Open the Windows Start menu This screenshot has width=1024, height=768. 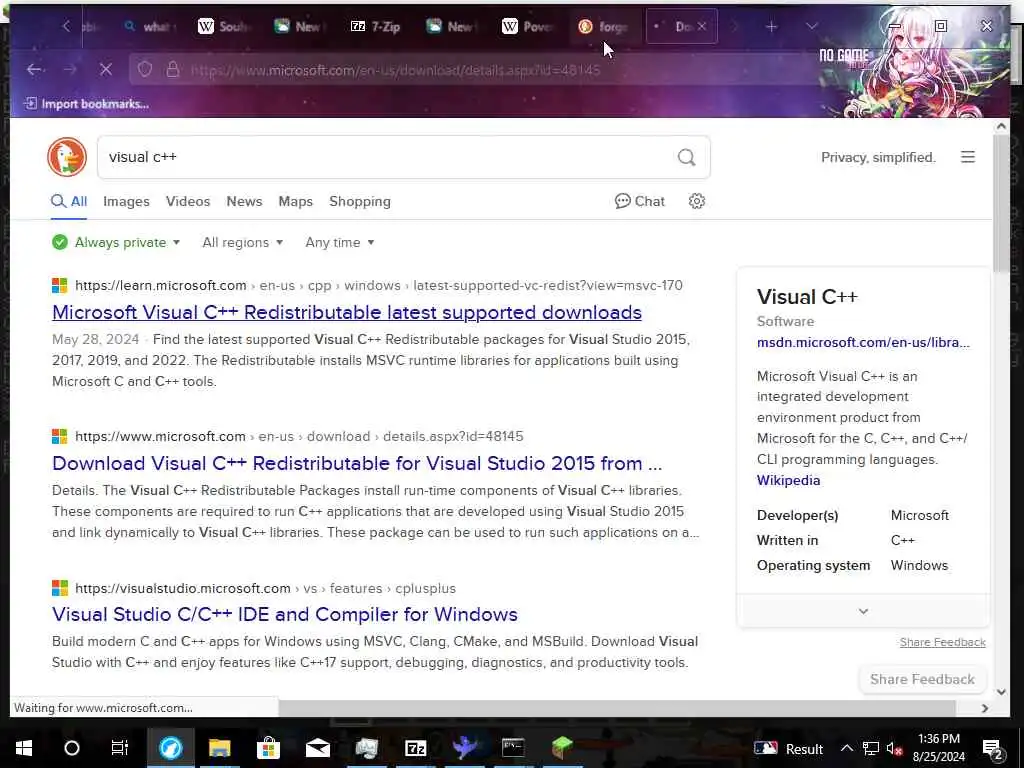(24, 748)
